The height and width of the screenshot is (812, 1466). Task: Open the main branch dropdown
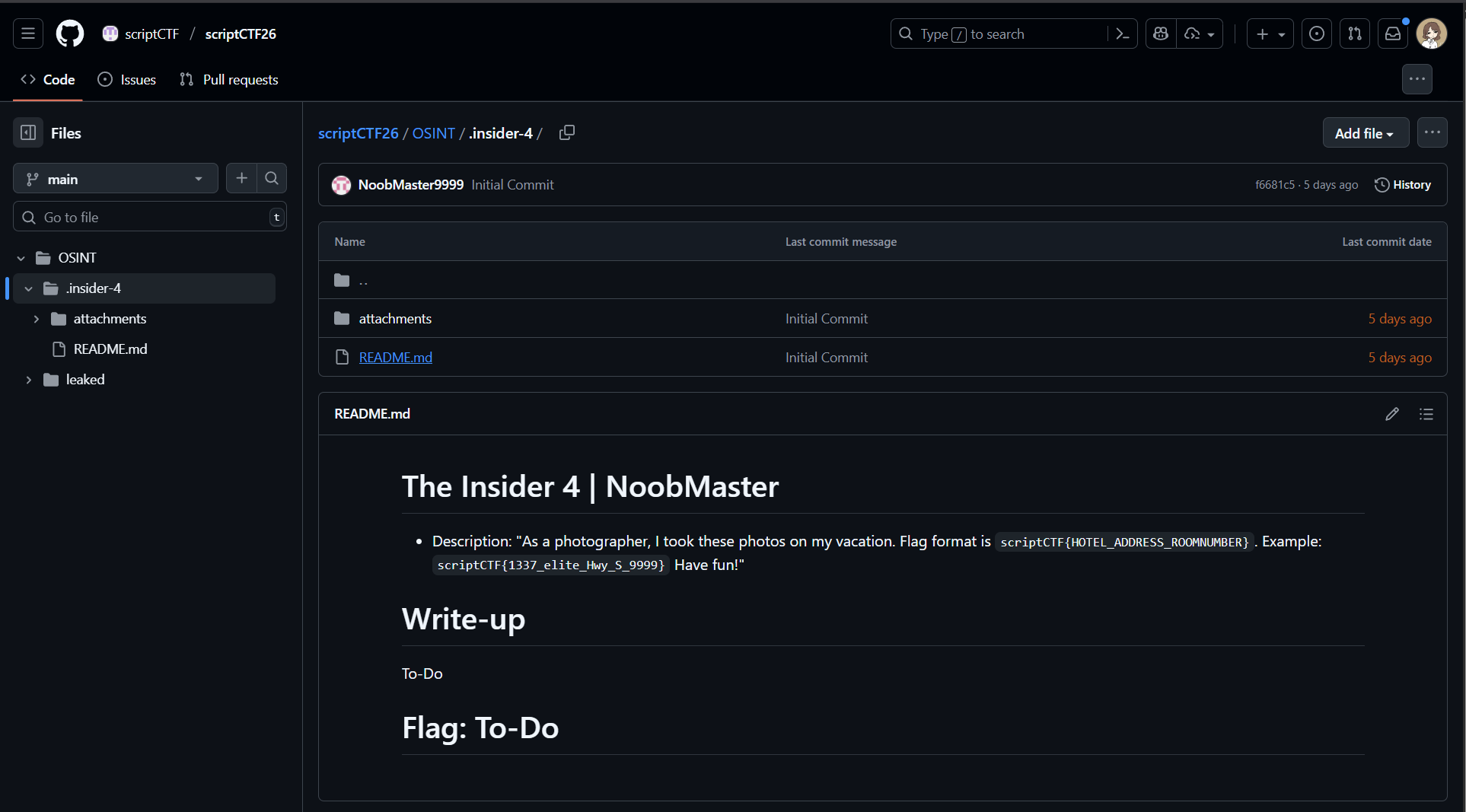(x=116, y=179)
